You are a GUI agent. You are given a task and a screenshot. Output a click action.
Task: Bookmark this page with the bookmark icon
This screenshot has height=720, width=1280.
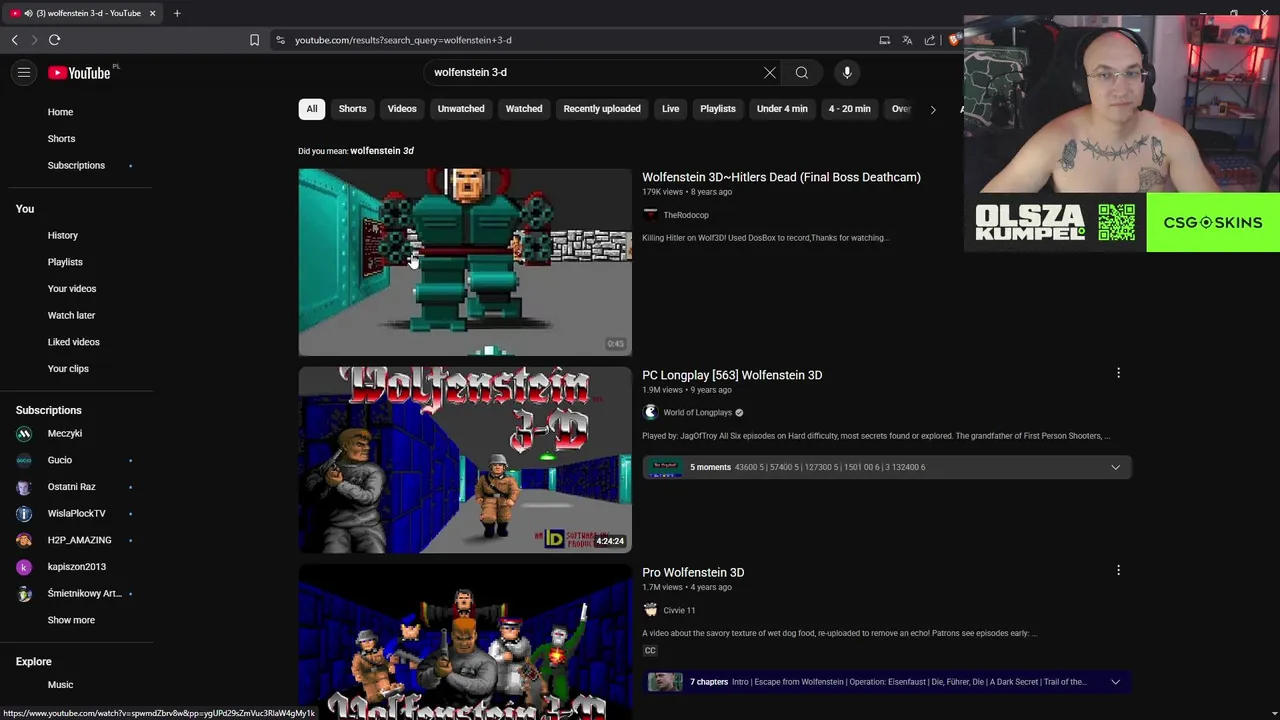coord(254,40)
